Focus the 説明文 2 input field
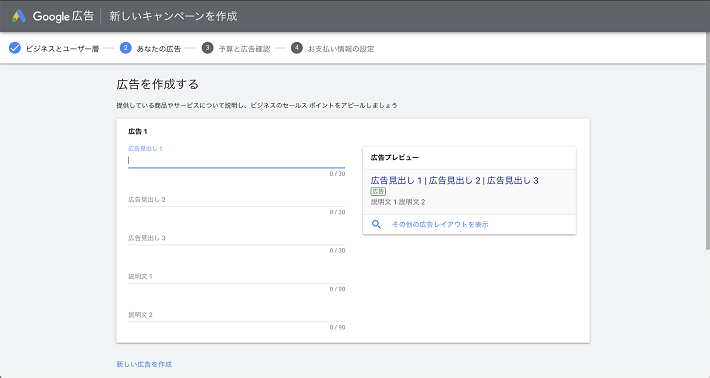The width and height of the screenshot is (710, 378). (x=236, y=315)
